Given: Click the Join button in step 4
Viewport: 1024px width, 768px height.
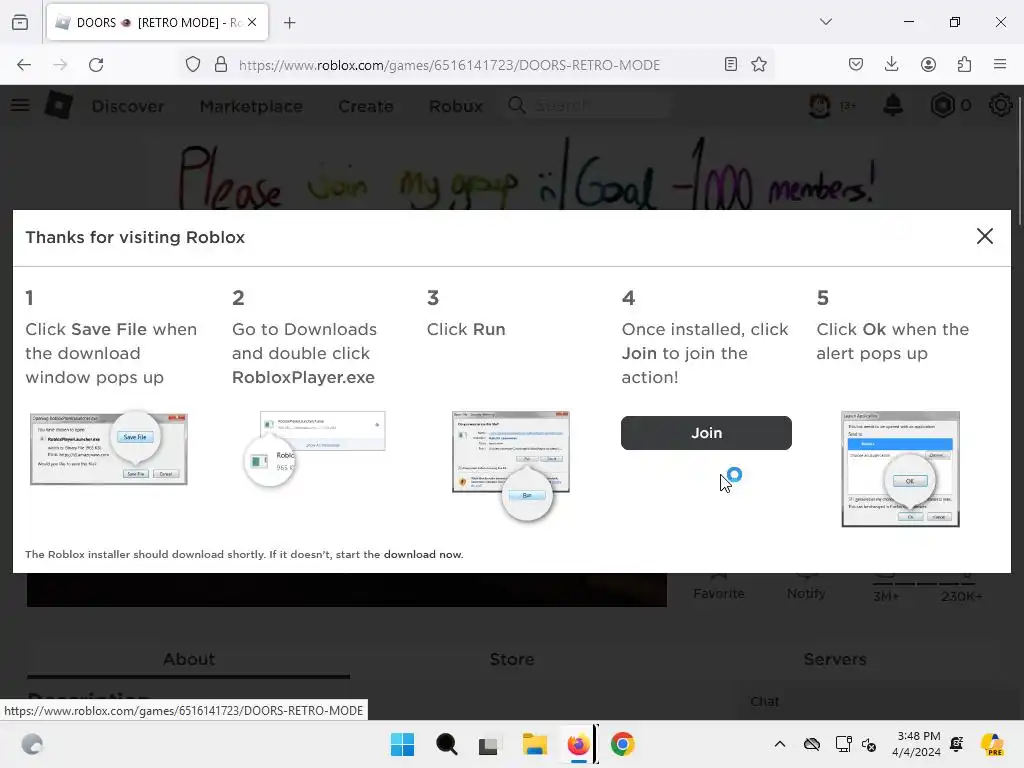Looking at the screenshot, I should pyautogui.click(x=706, y=433).
